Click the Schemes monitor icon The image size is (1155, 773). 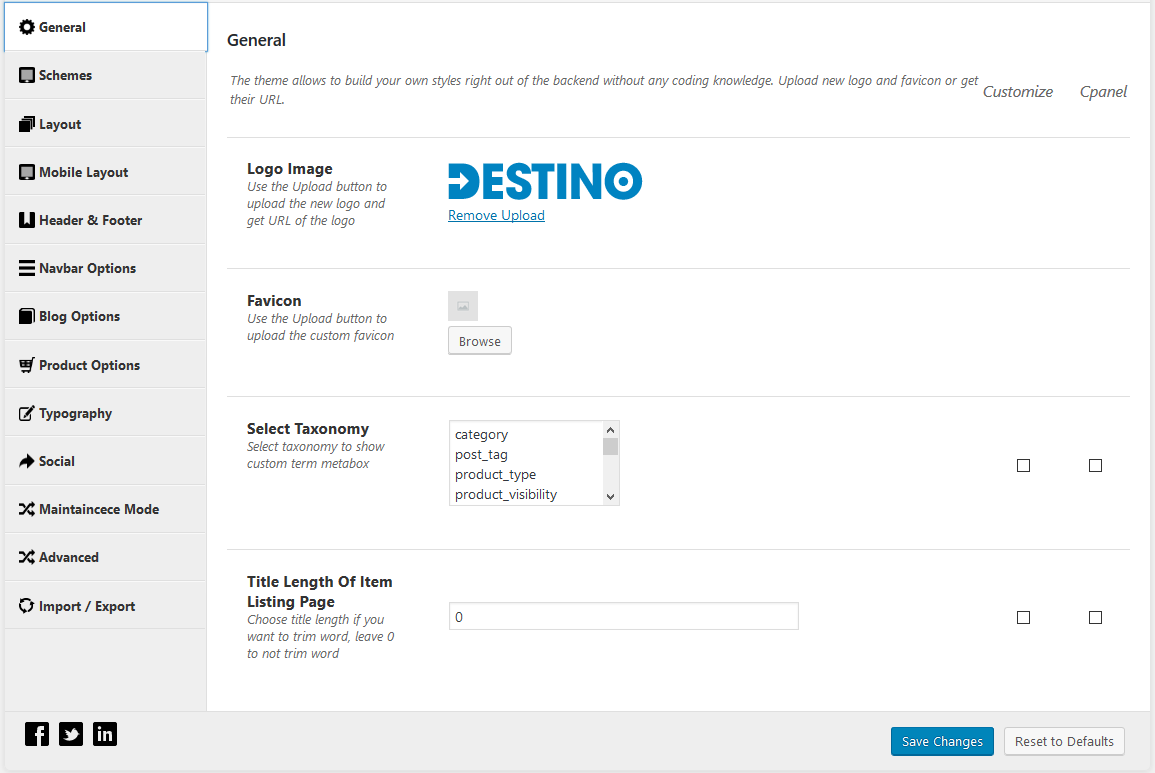click(27, 75)
